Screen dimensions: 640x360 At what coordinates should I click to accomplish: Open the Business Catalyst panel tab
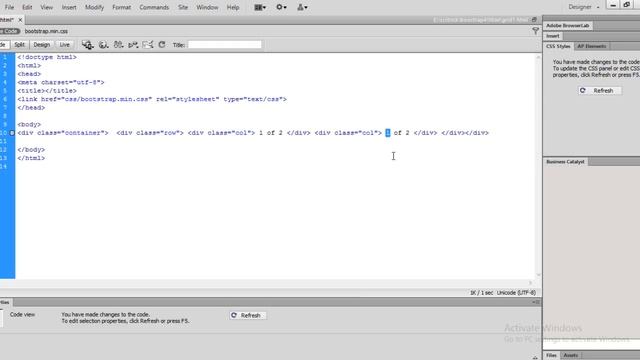[565, 162]
